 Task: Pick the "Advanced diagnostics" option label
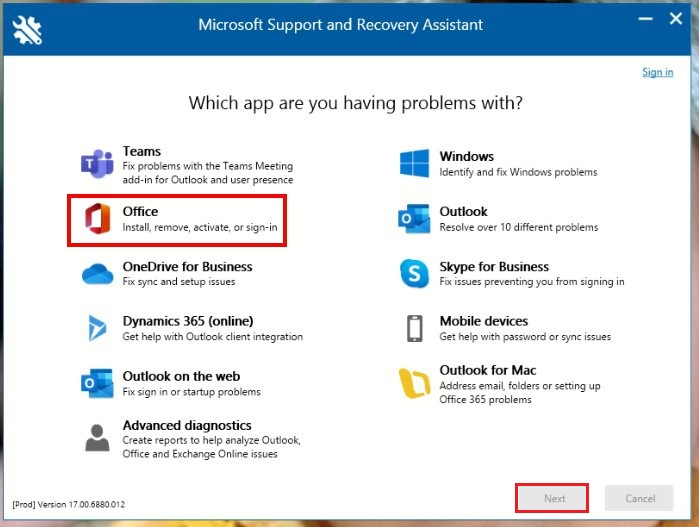pos(187,425)
